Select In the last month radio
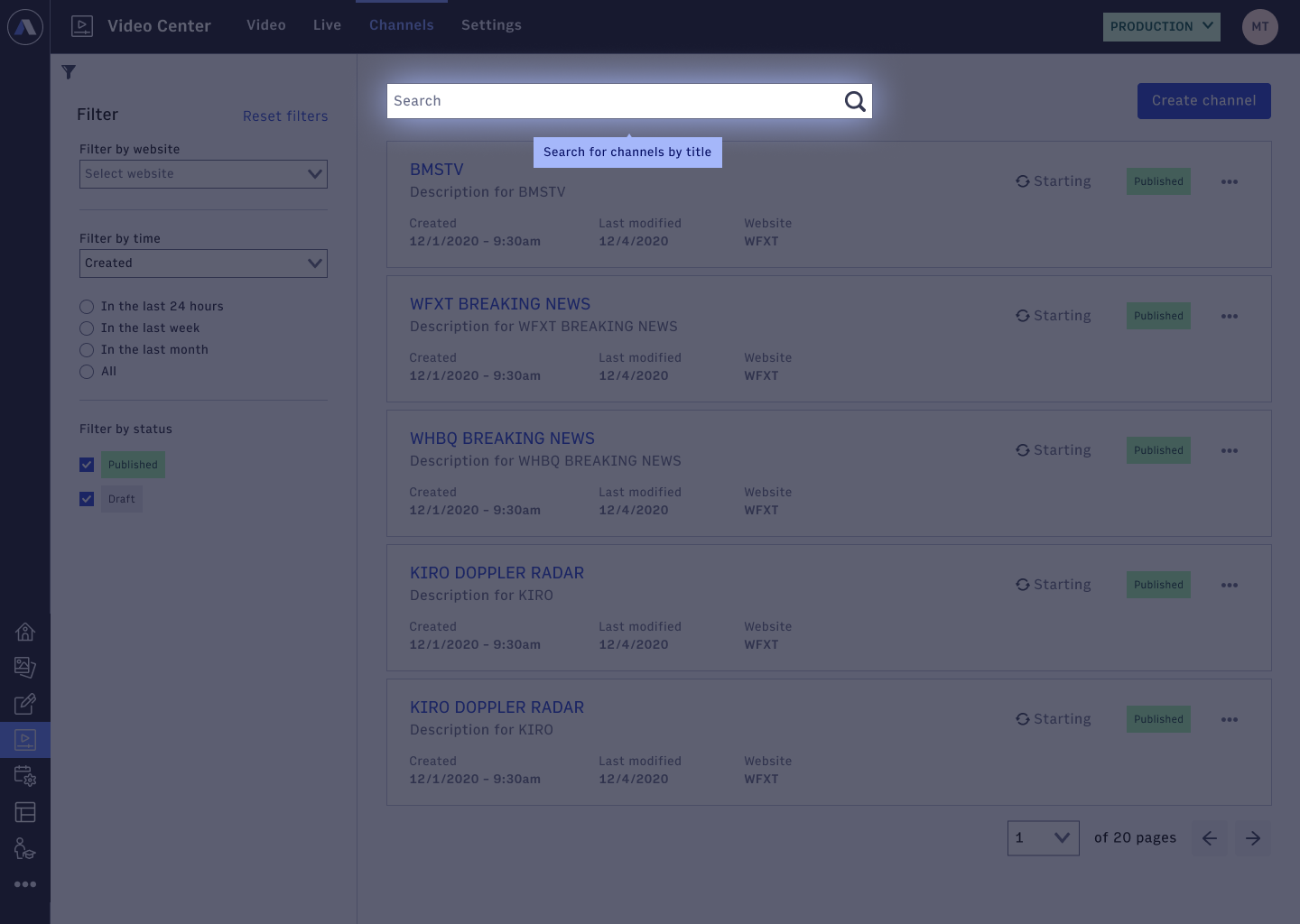The image size is (1300, 924). 87,350
